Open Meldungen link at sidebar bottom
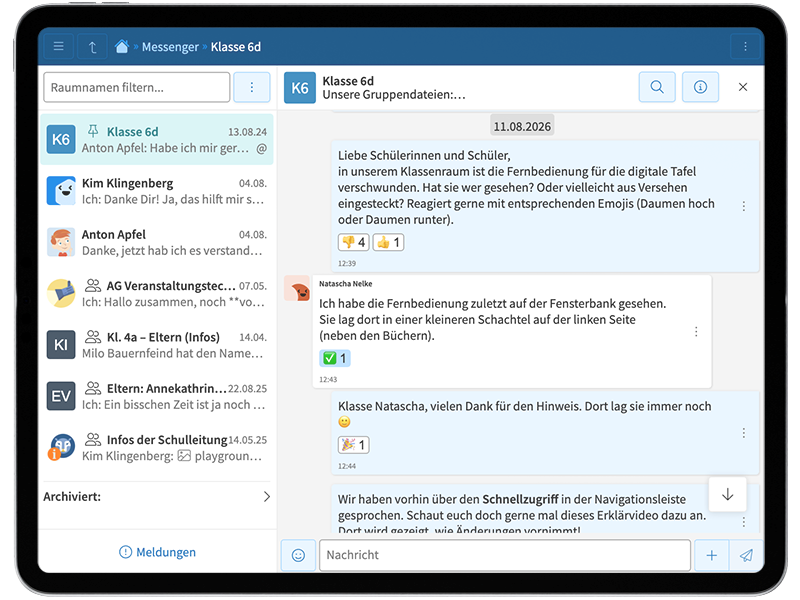 pos(157,552)
